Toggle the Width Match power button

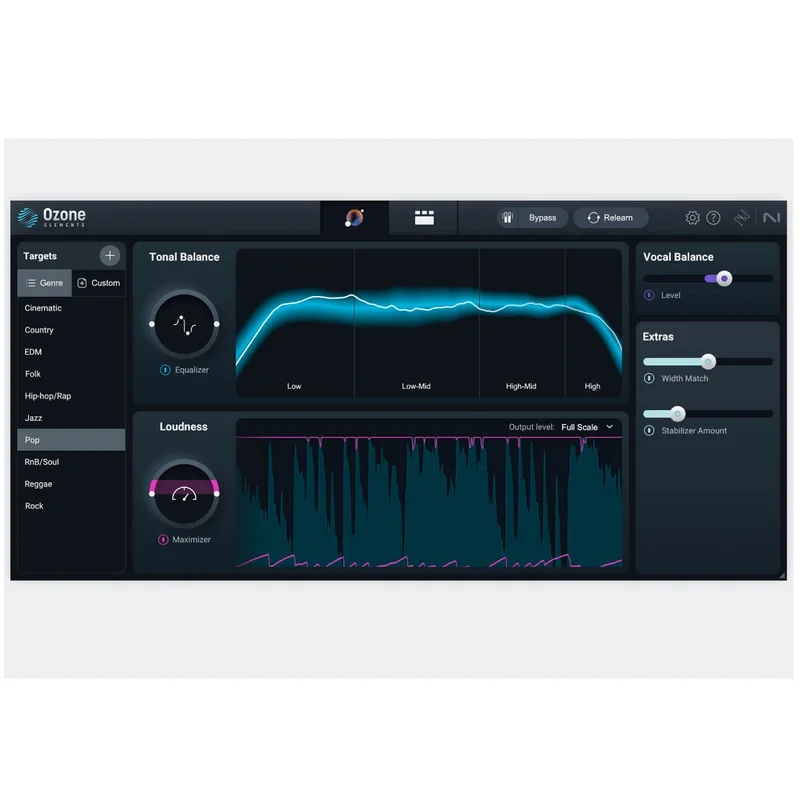(649, 378)
